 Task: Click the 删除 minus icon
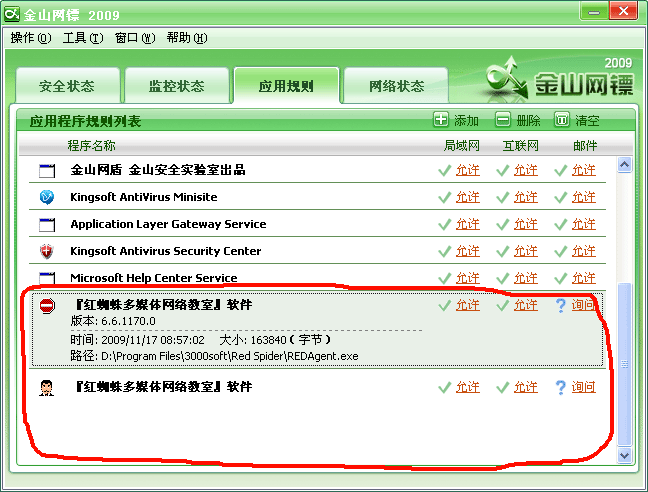(502, 120)
